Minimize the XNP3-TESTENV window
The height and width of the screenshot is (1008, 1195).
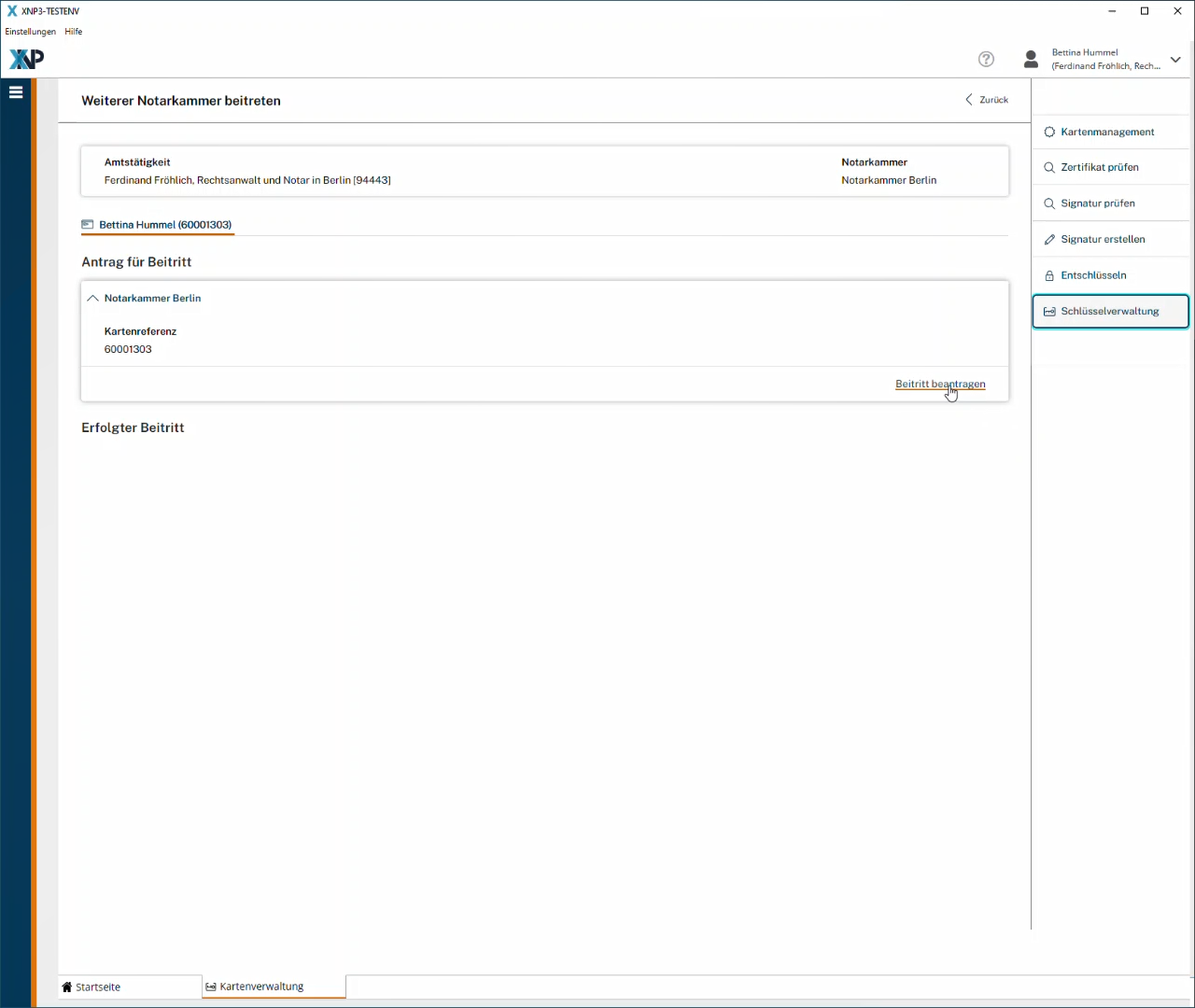pos(1112,11)
